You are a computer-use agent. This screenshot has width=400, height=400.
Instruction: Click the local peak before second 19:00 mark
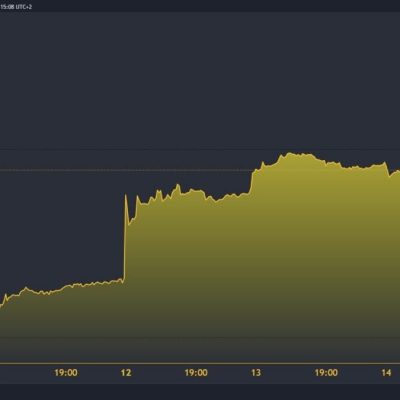(x=178, y=184)
